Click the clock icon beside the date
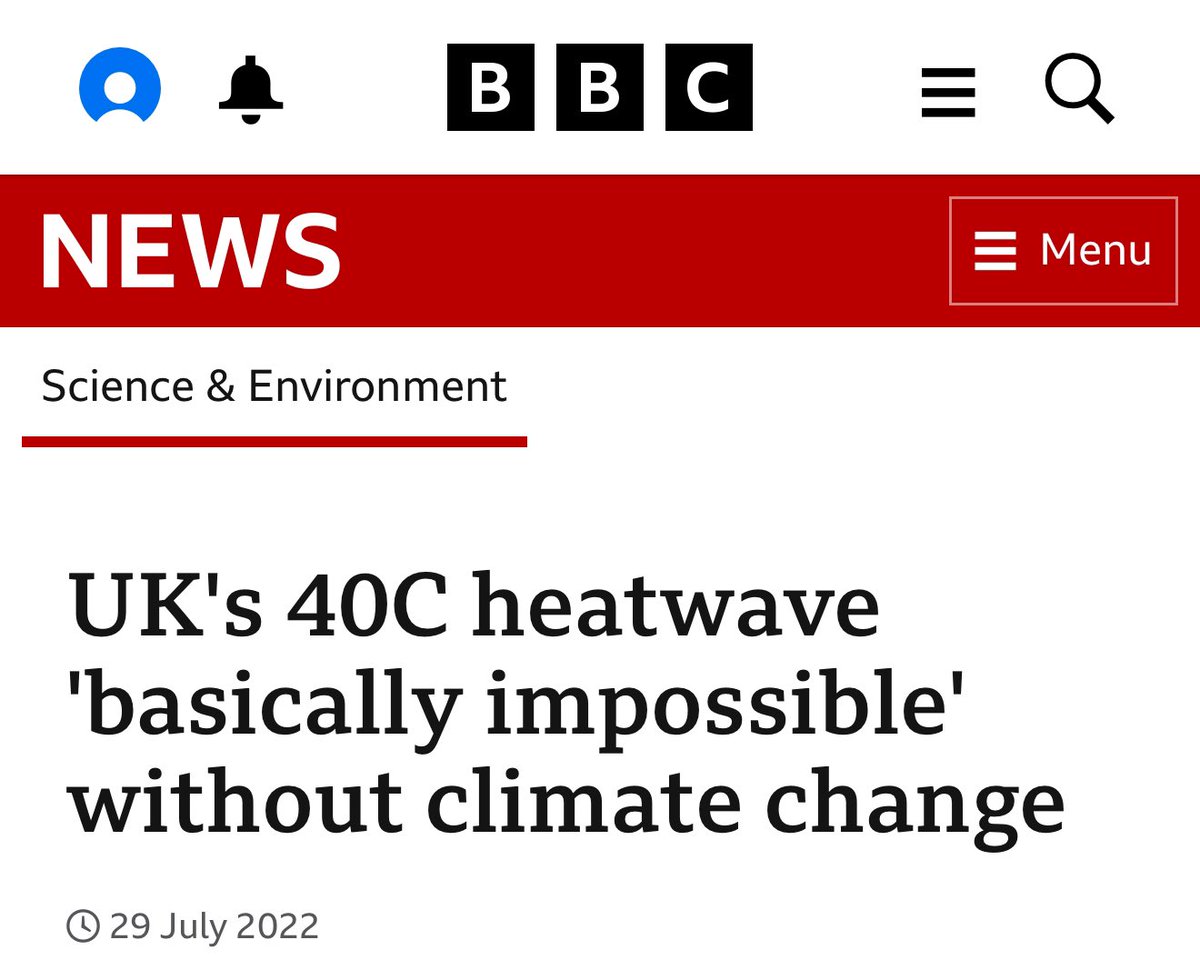Image resolution: width=1200 pixels, height=980 pixels. (x=84, y=926)
